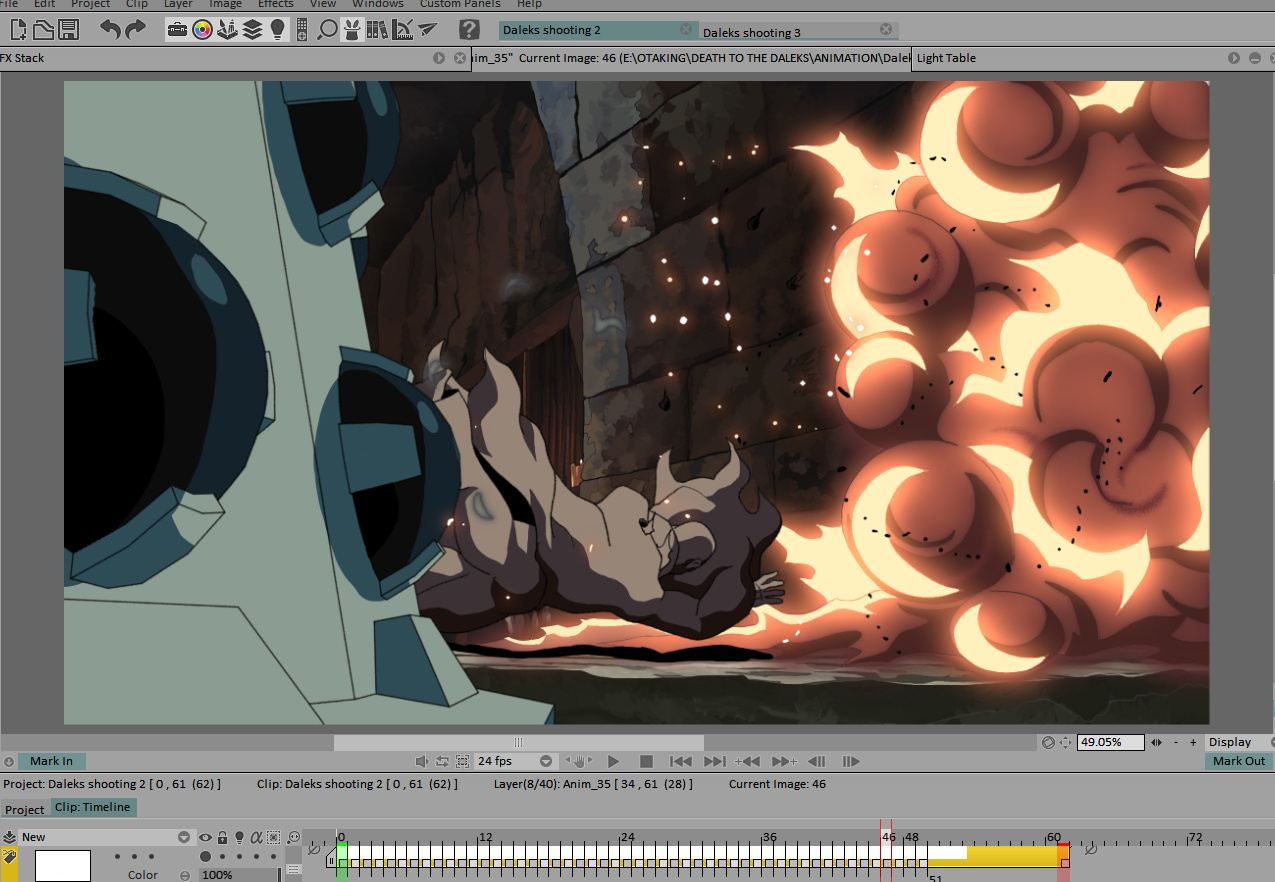Switch to the Clip: Timeline tab
1275x882 pixels.
pos(93,807)
